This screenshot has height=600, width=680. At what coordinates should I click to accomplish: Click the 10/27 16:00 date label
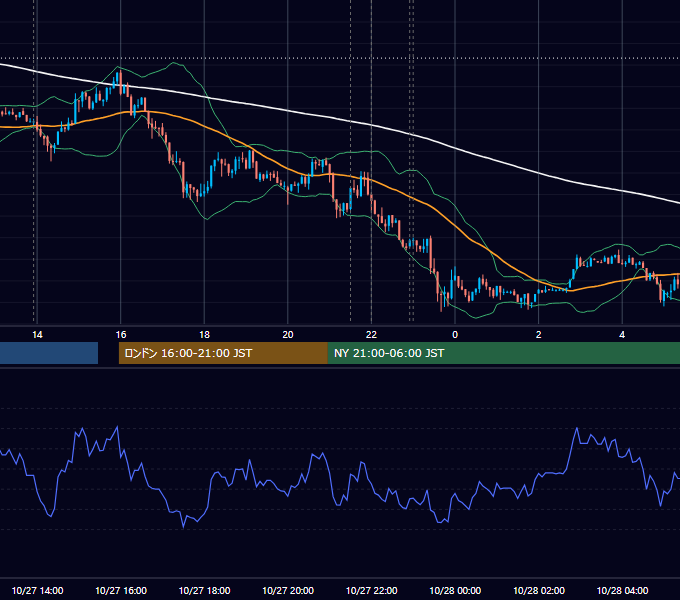pyautogui.click(x=121, y=590)
